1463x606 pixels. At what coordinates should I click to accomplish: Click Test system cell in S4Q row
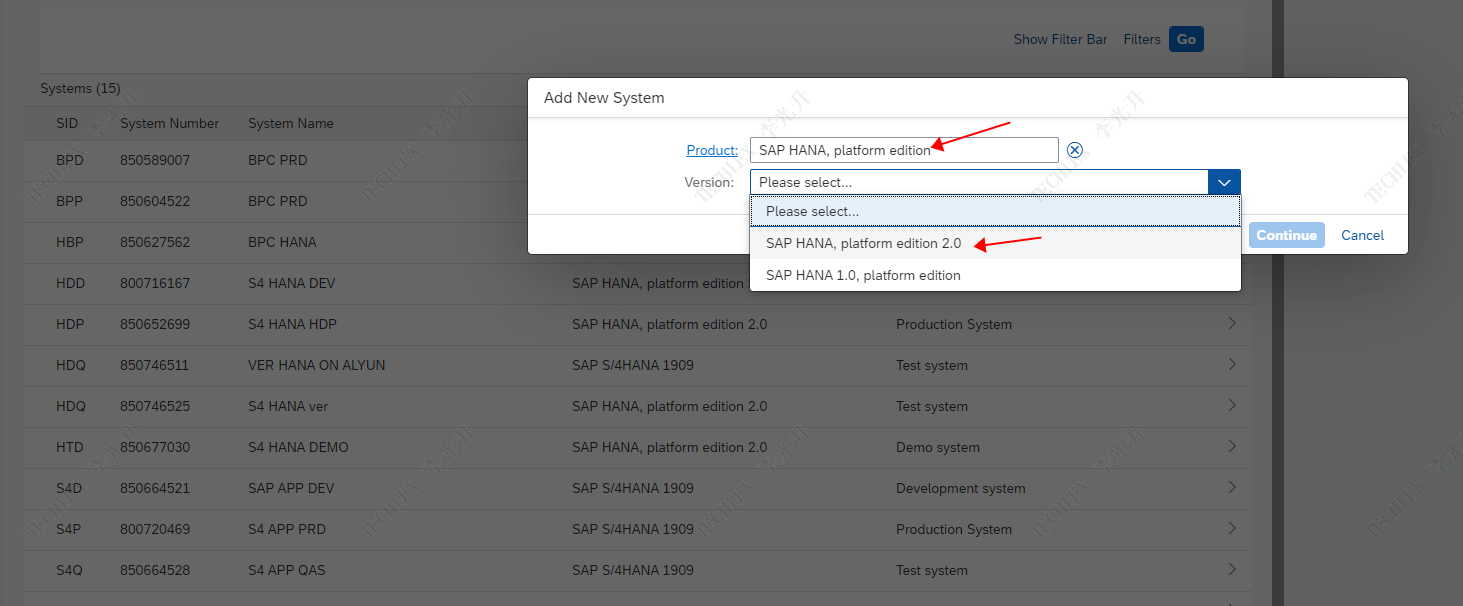pyautogui.click(x=932, y=570)
